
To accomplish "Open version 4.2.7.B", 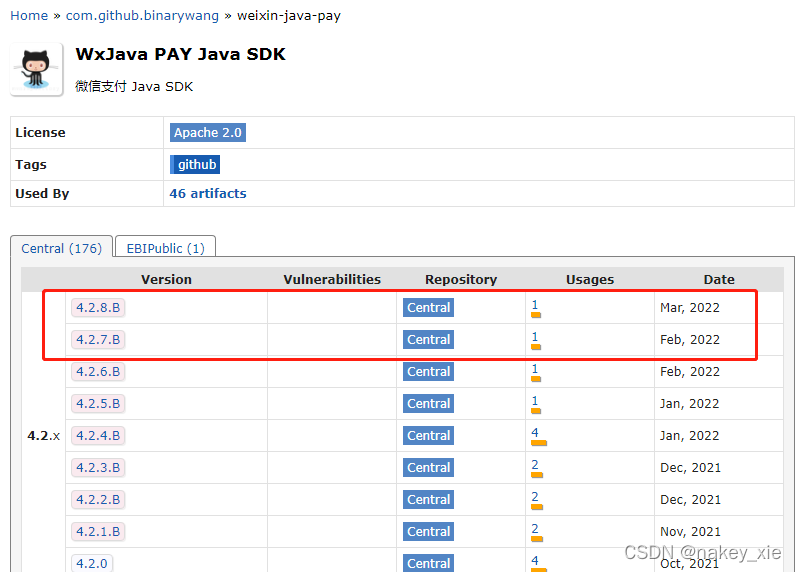I will pos(98,340).
